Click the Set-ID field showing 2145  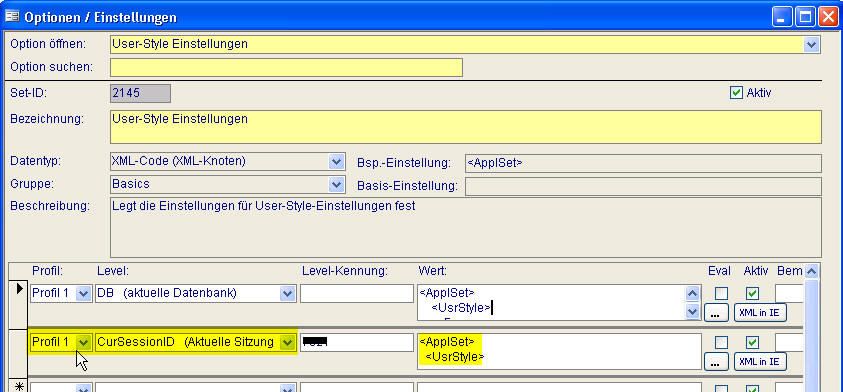pos(140,93)
